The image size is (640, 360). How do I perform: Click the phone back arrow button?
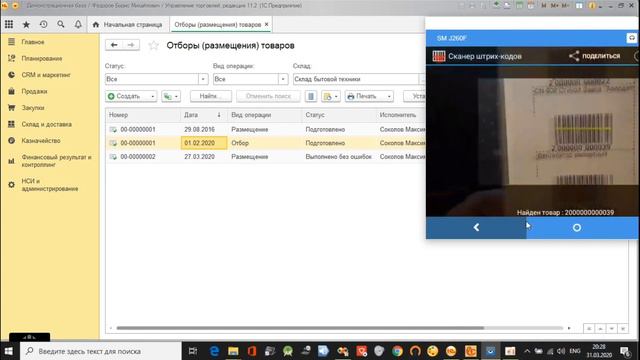click(x=476, y=227)
